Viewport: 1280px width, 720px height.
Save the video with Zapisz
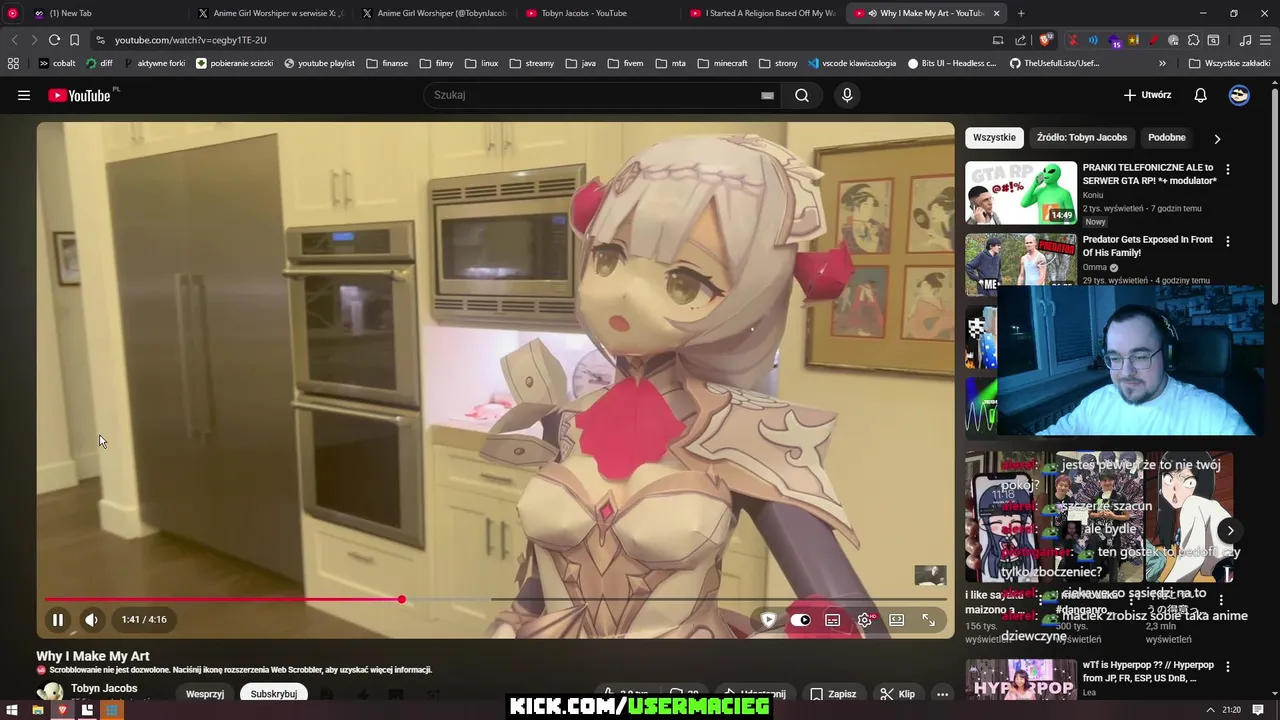click(833, 694)
